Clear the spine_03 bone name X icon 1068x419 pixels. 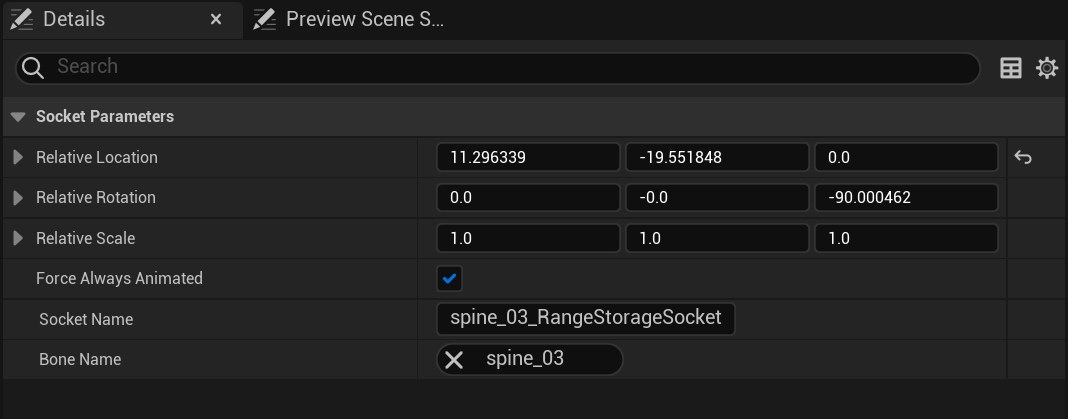tap(454, 359)
